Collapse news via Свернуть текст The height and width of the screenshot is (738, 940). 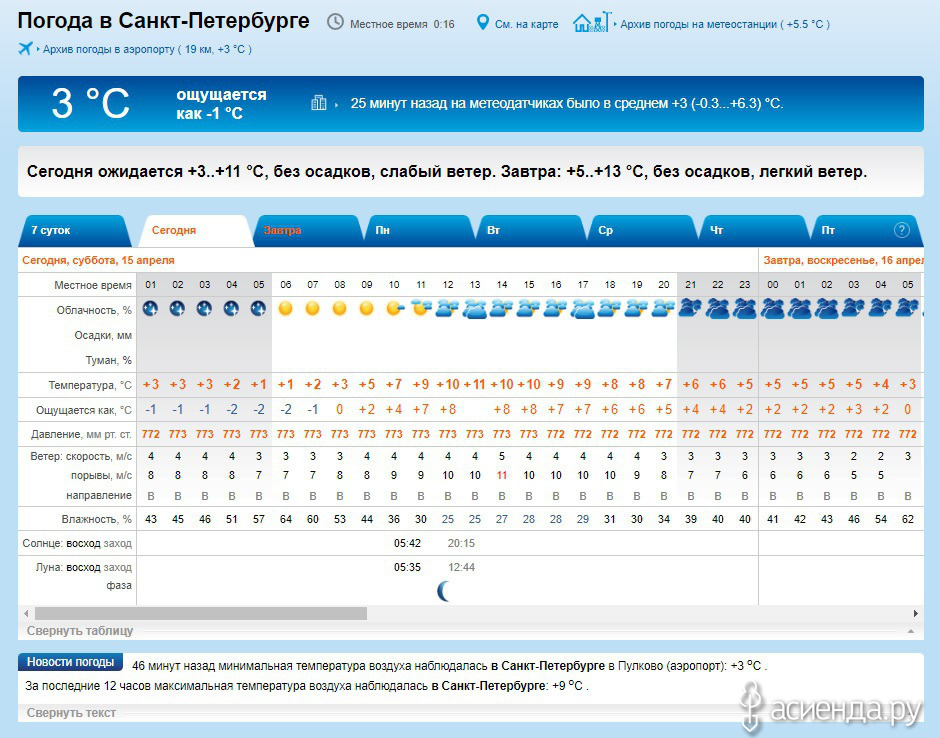[71, 713]
